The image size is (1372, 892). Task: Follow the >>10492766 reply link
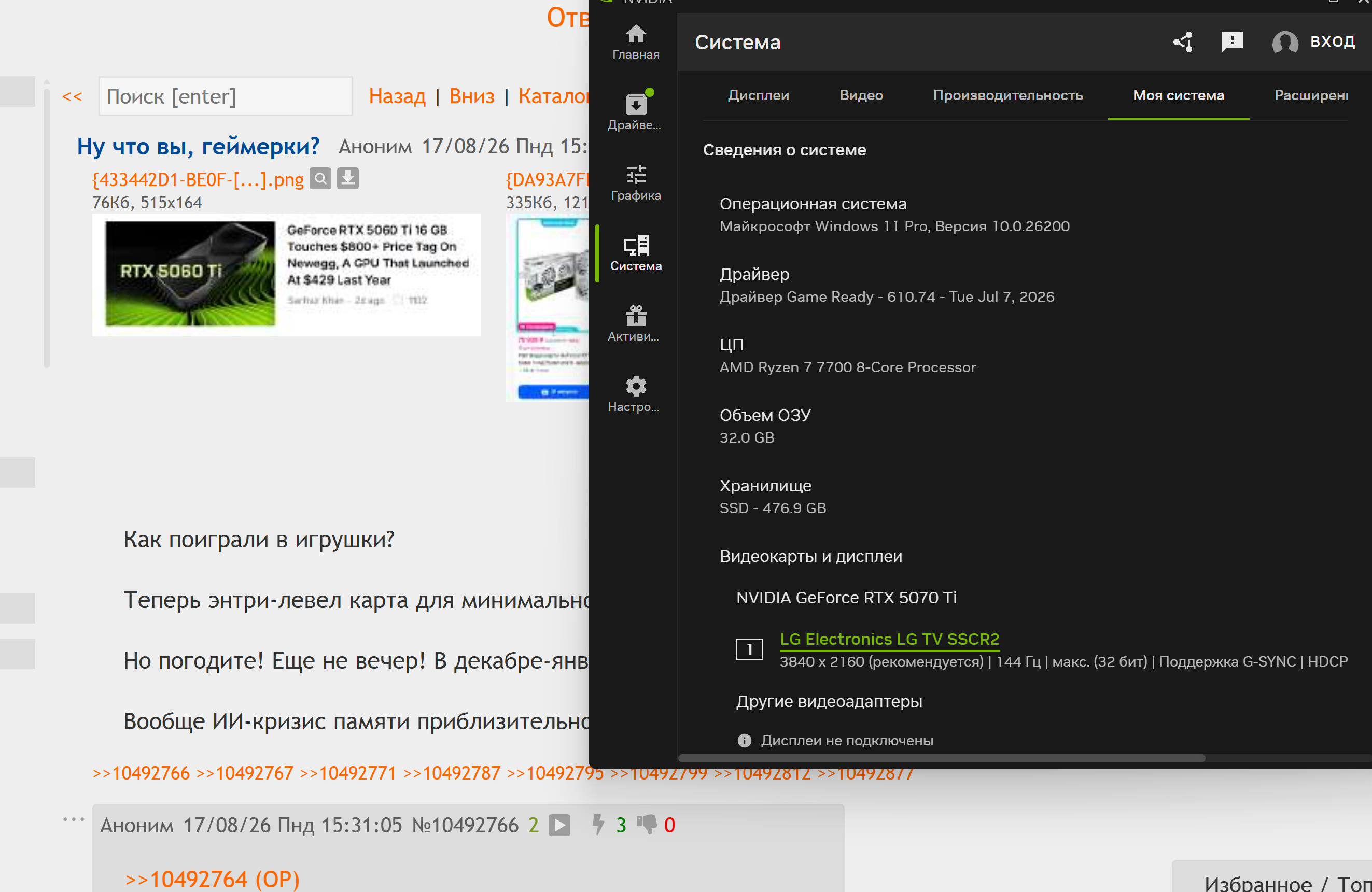pos(141,773)
